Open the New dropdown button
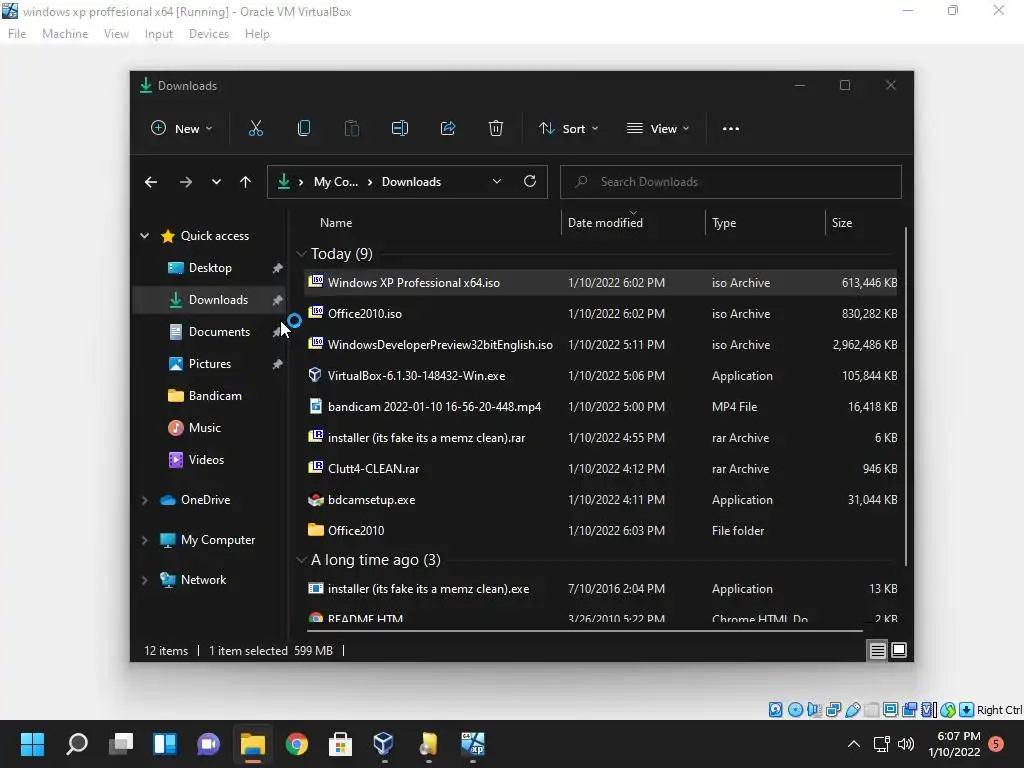Viewport: 1024px width, 768px height. [181, 129]
